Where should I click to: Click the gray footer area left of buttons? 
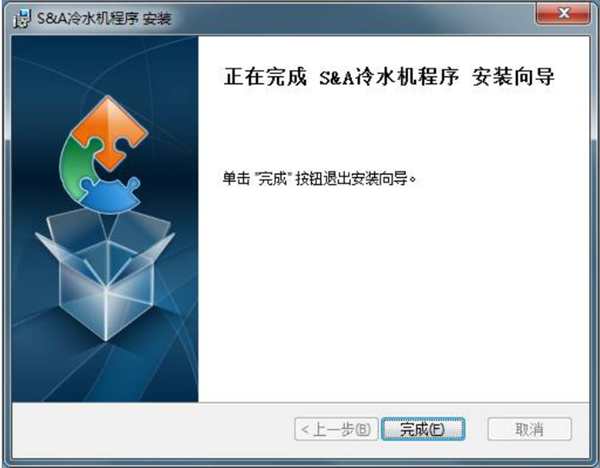coord(153,429)
